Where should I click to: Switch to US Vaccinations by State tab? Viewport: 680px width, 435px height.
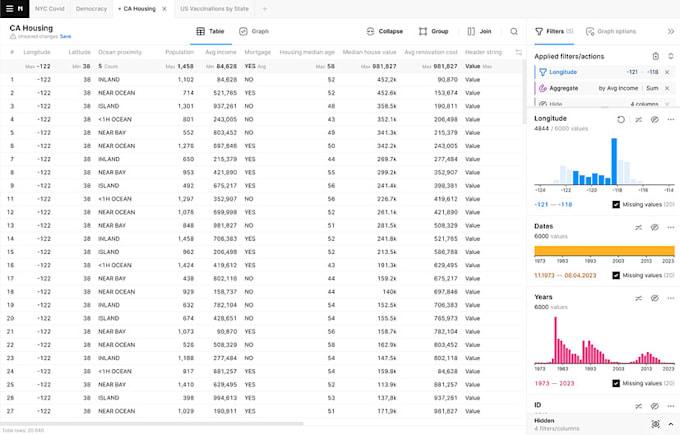214,9
